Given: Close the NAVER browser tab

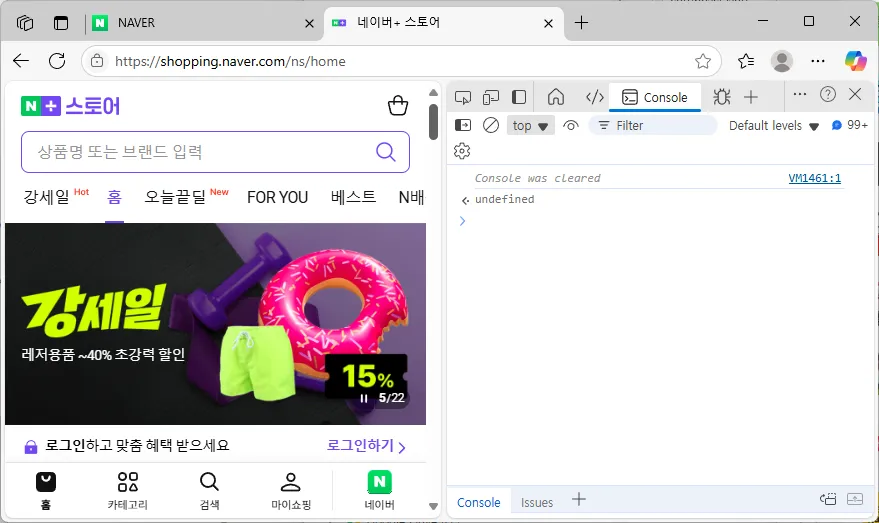Looking at the screenshot, I should point(309,24).
